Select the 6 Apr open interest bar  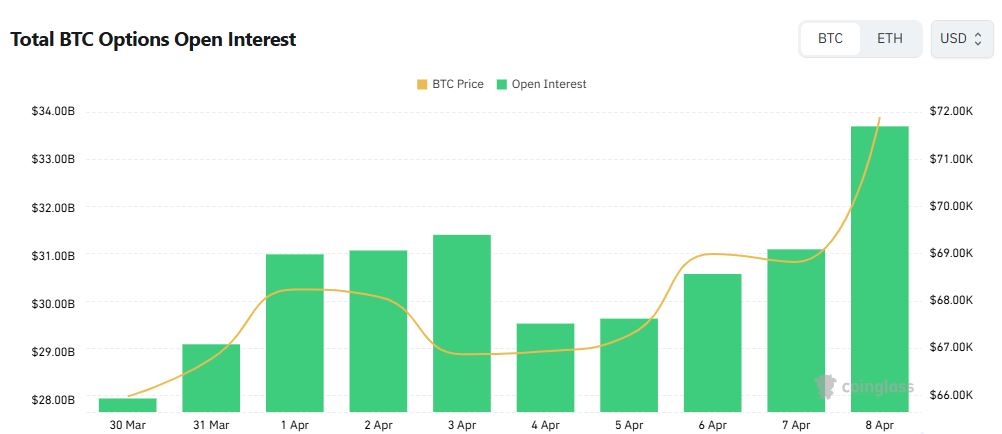pyautogui.click(x=713, y=342)
